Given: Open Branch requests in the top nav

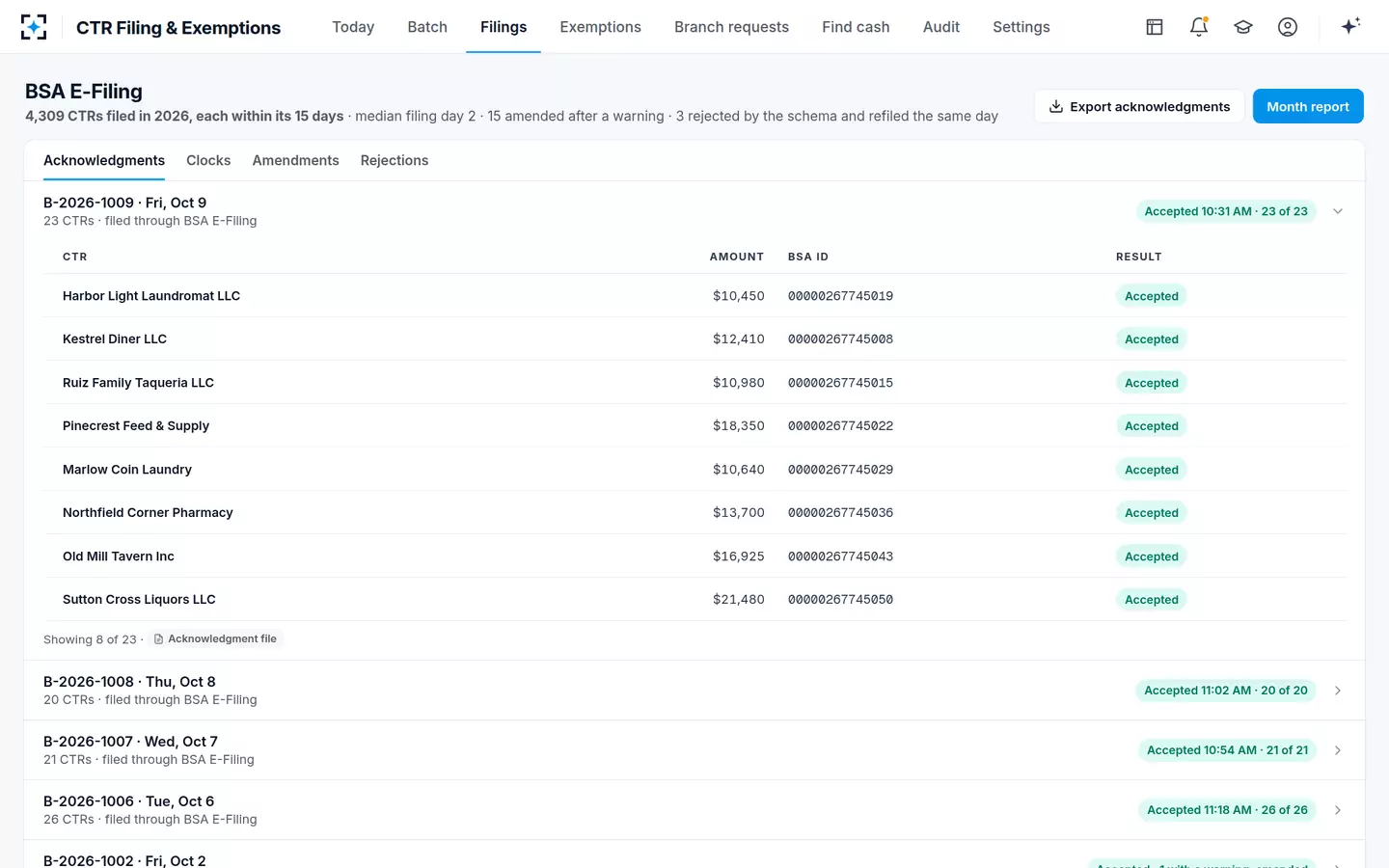Looking at the screenshot, I should point(731,27).
